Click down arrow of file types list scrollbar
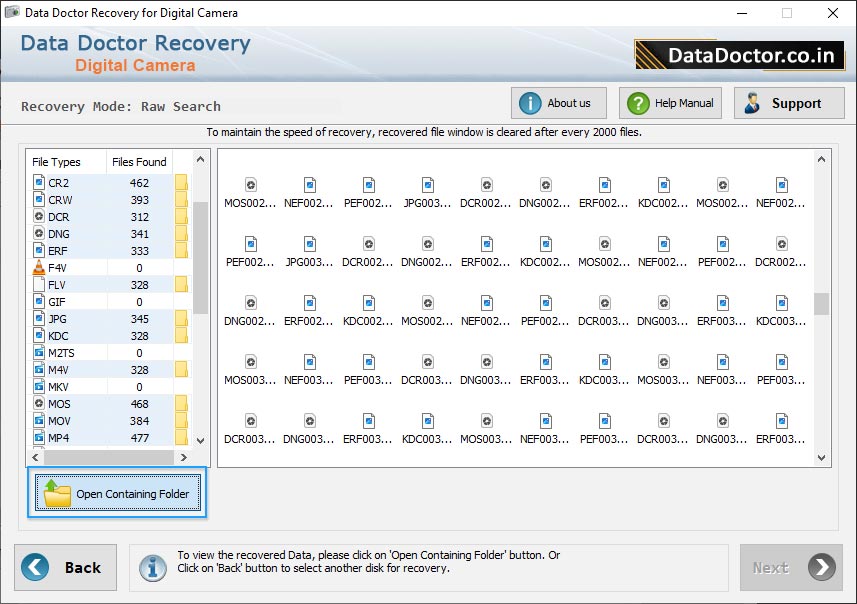 pyautogui.click(x=200, y=439)
